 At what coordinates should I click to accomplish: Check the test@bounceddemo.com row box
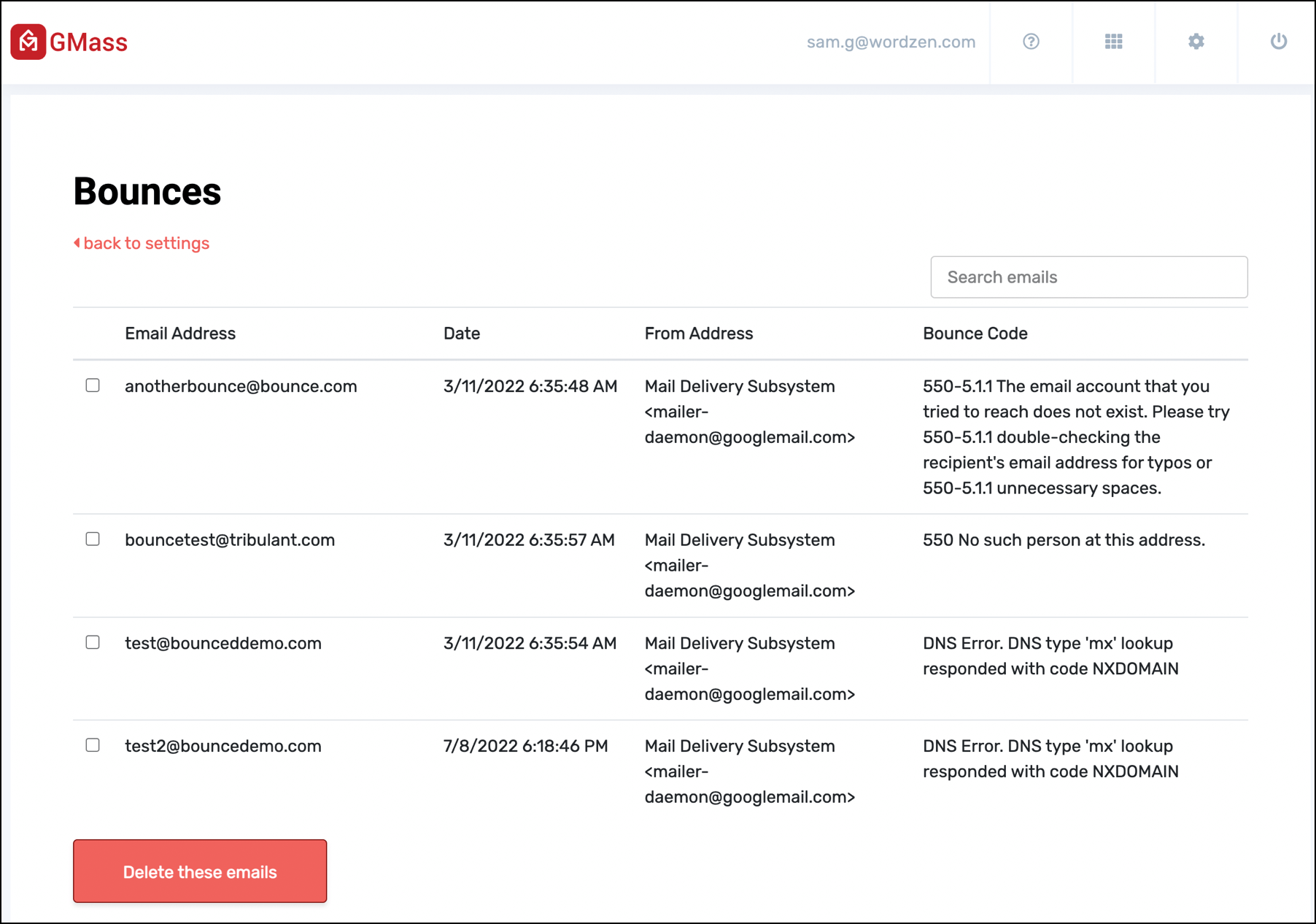tap(93, 642)
